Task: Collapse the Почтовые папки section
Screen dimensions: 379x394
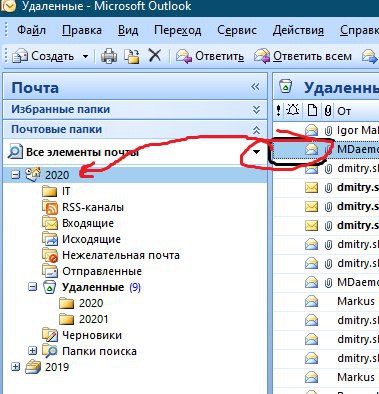Action: (x=256, y=130)
